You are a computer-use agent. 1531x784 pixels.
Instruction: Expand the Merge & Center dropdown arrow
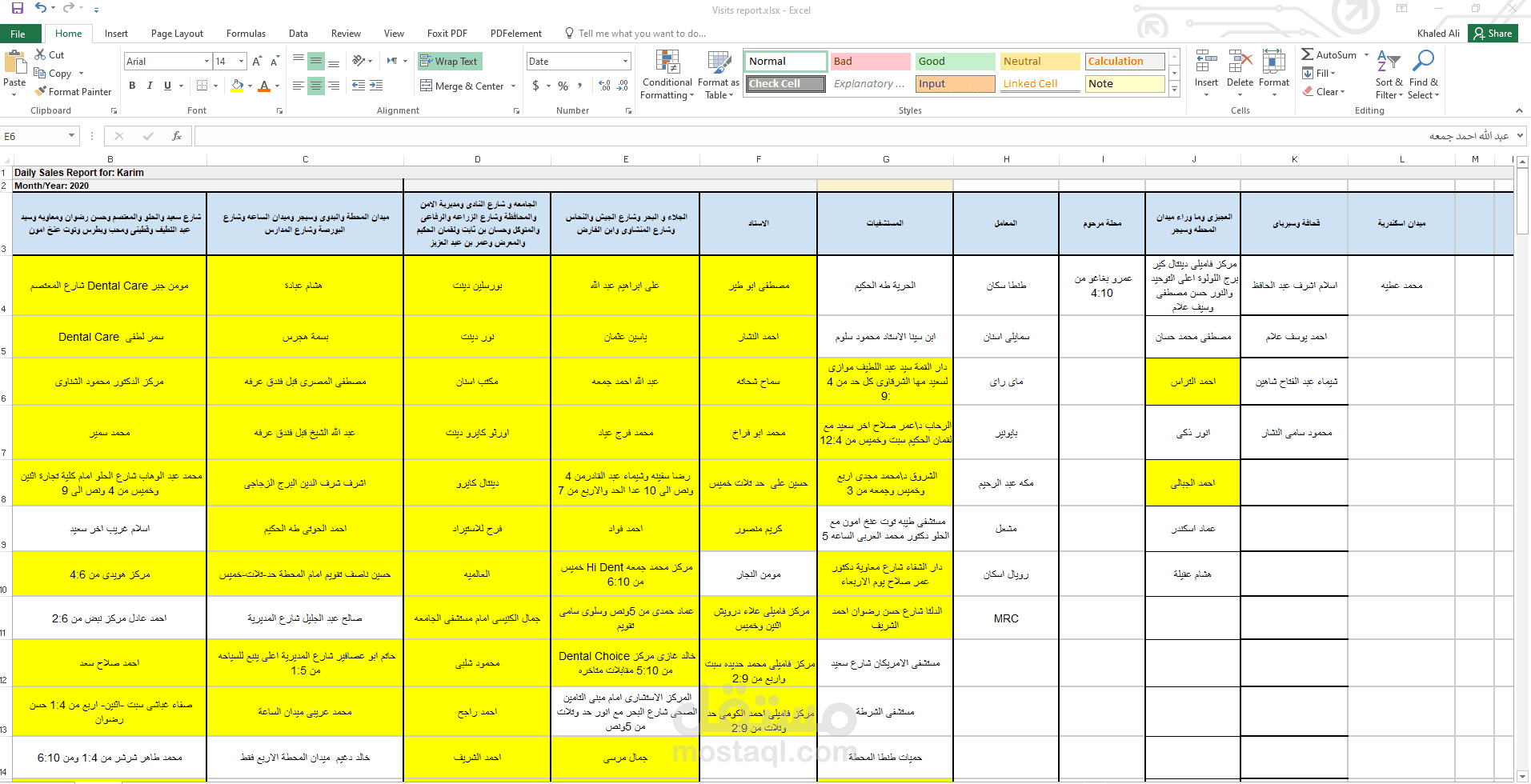[513, 86]
